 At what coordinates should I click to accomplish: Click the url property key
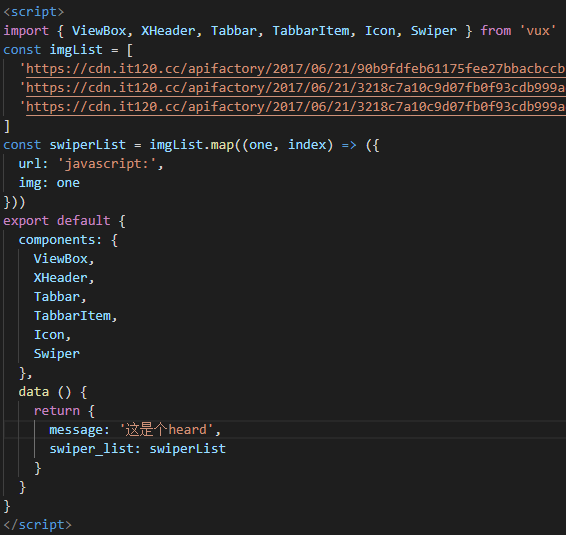pos(30,164)
